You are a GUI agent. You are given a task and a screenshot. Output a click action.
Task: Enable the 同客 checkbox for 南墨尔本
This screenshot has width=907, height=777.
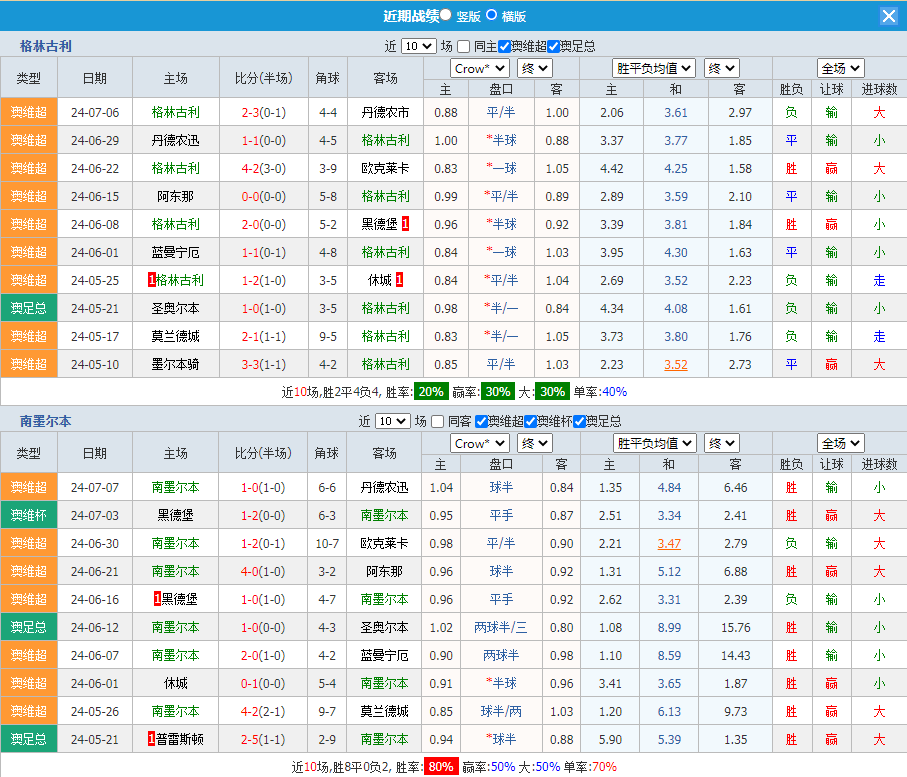(x=437, y=421)
